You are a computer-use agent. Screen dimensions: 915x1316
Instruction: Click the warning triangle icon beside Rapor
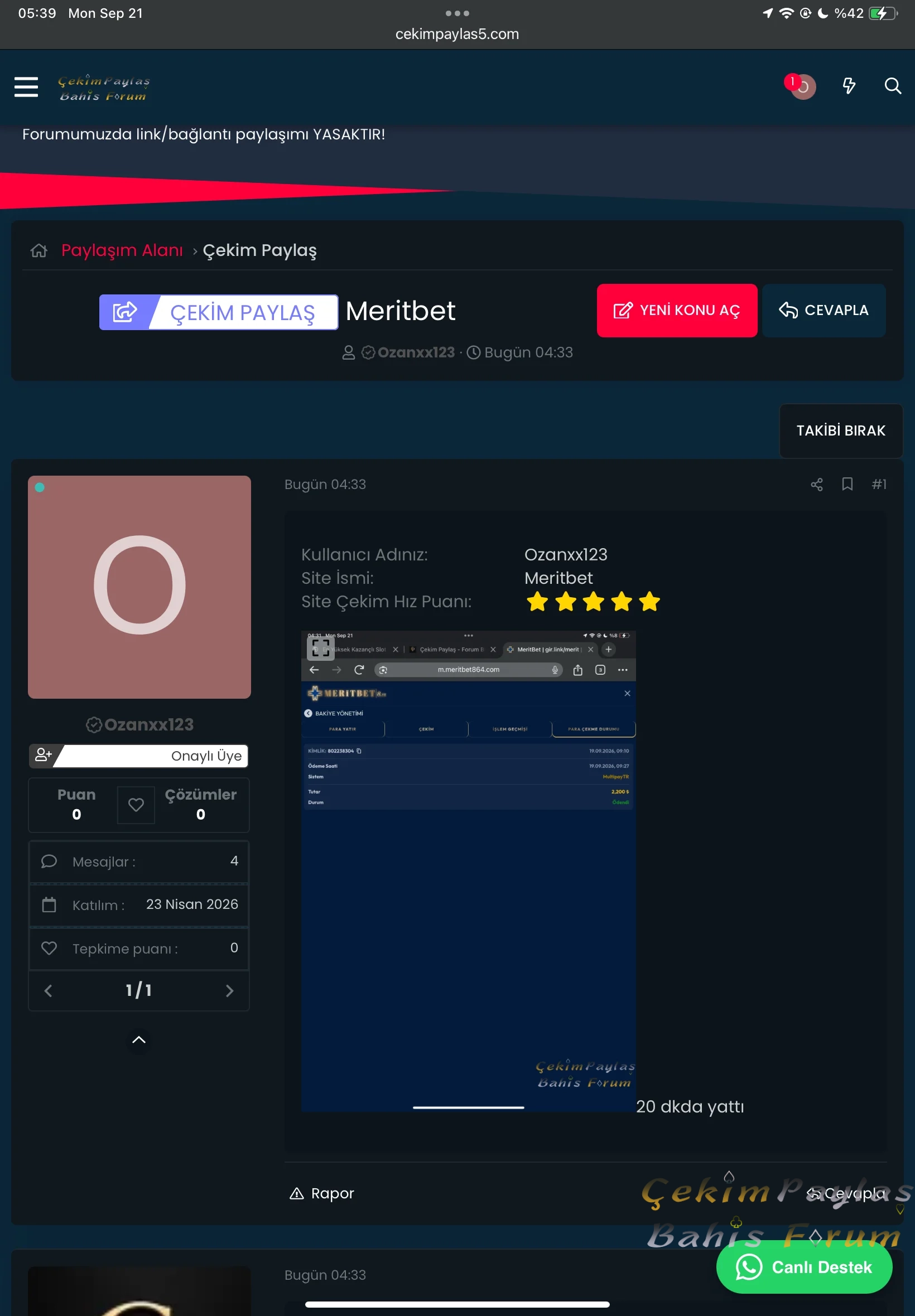point(296,1193)
